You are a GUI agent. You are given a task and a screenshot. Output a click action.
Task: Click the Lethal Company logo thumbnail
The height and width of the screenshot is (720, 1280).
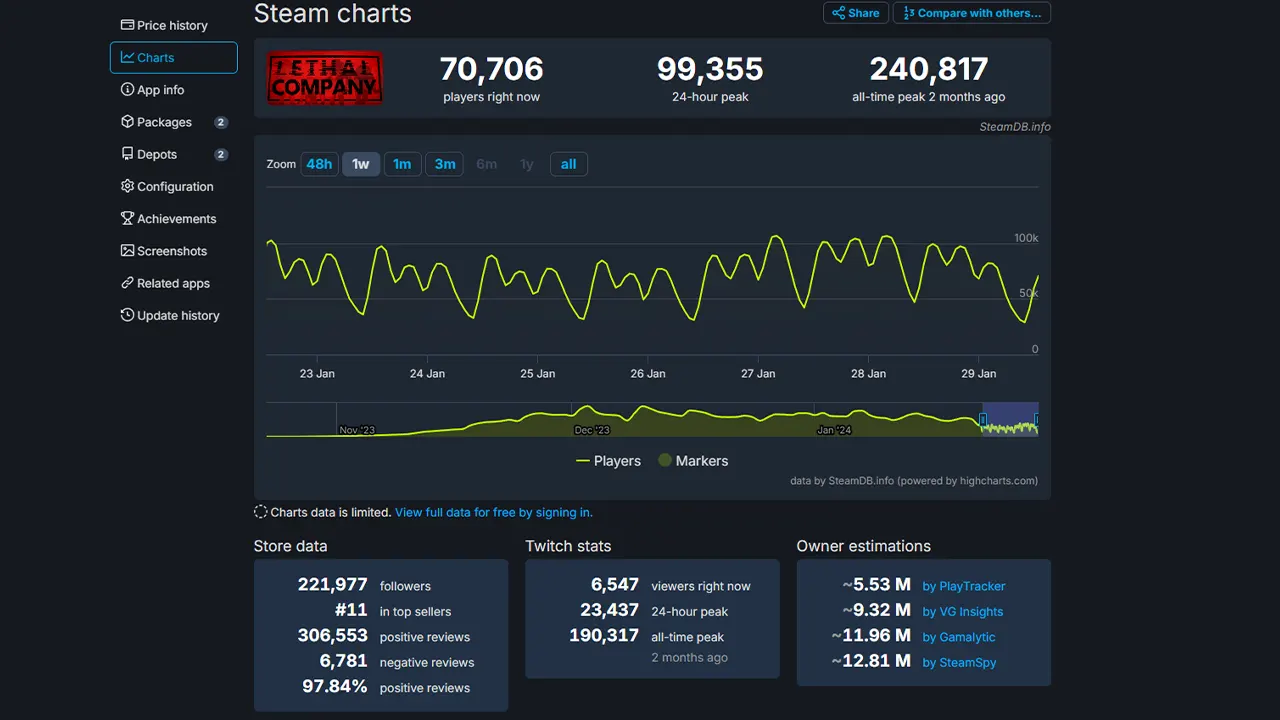click(x=325, y=78)
